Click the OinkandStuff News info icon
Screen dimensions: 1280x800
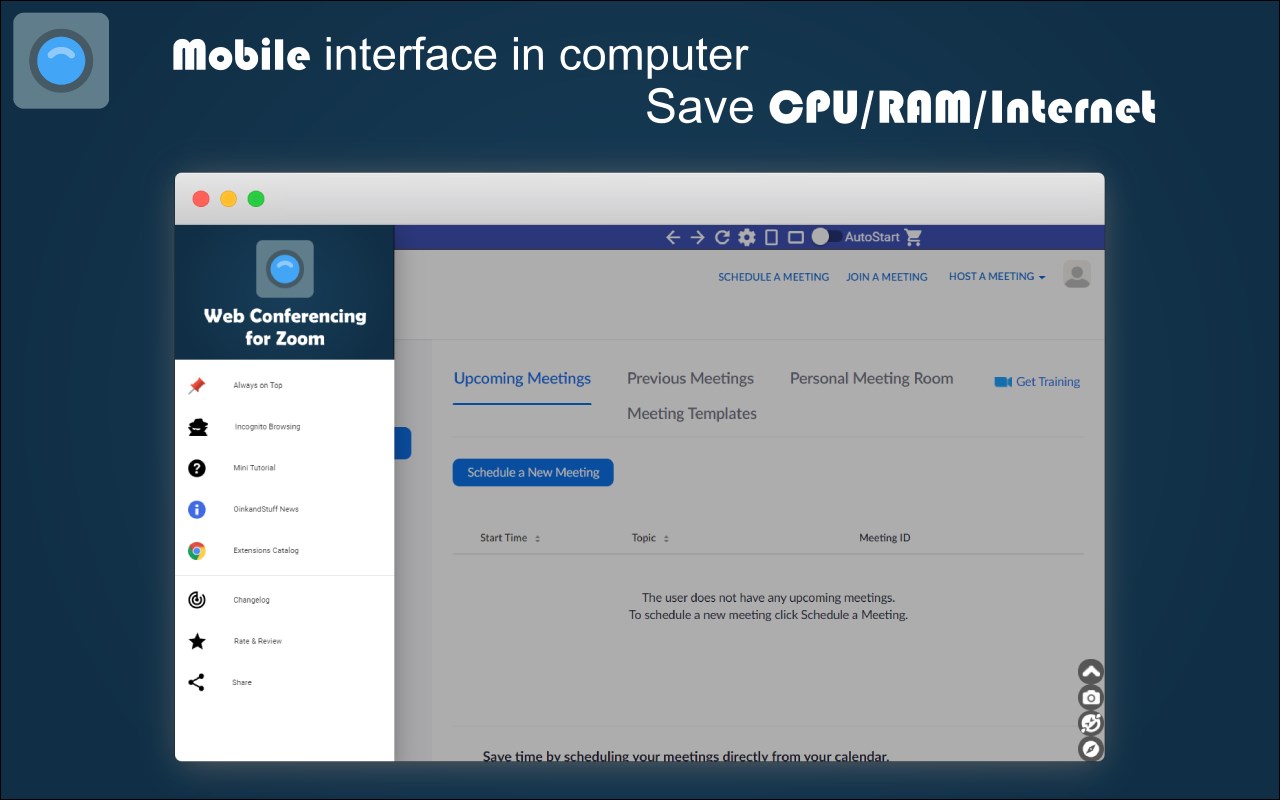197,509
